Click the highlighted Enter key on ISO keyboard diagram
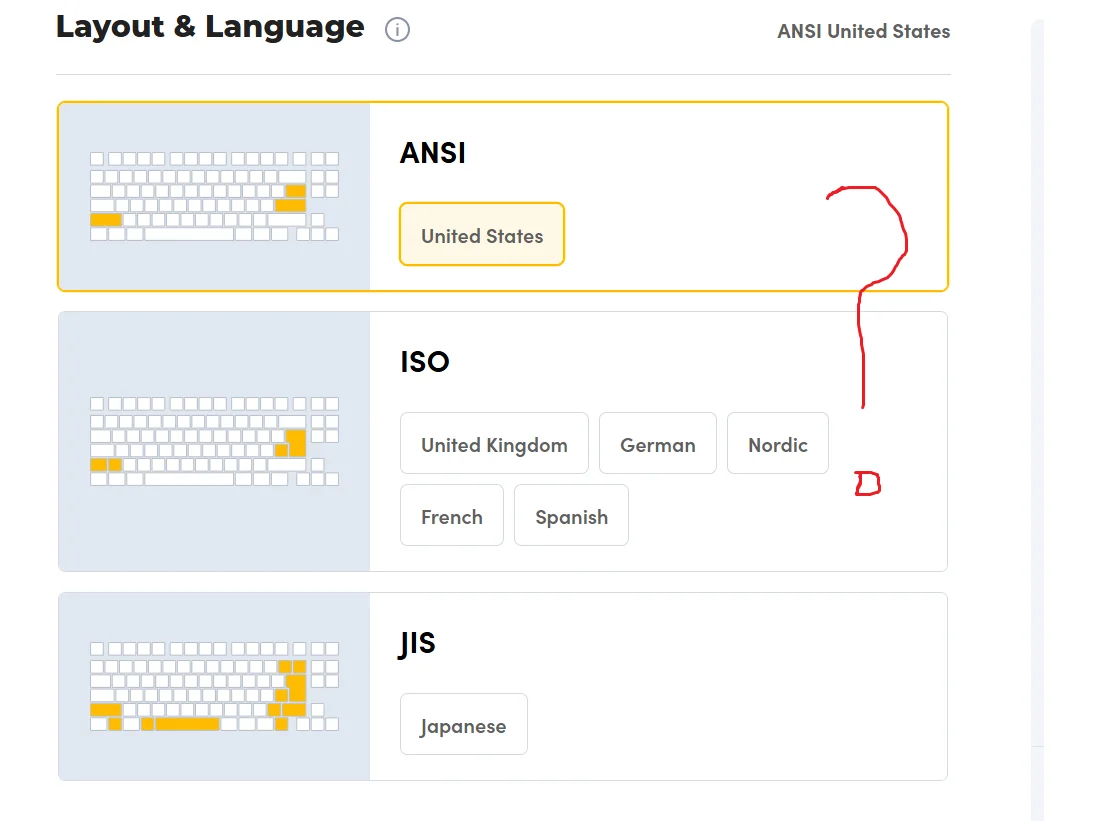 (296, 441)
